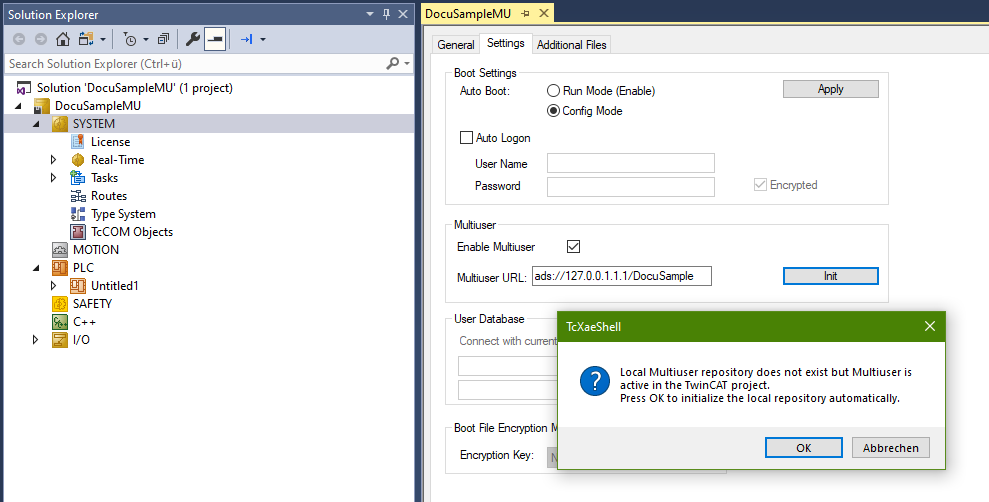
Task: Click the blue arrow Sync toolbar icon
Action: pos(247,39)
